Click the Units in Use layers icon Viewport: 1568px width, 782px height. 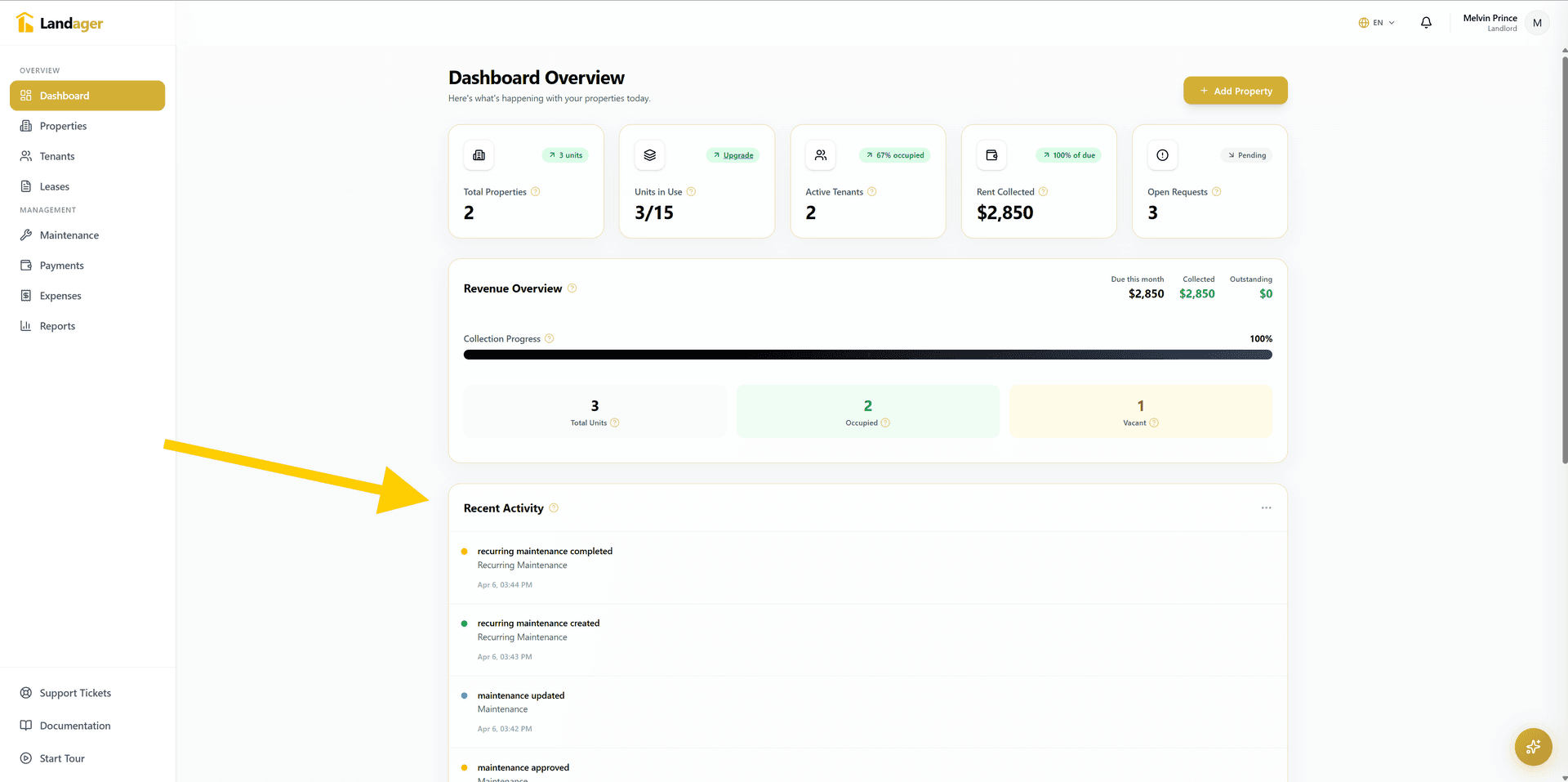point(649,155)
